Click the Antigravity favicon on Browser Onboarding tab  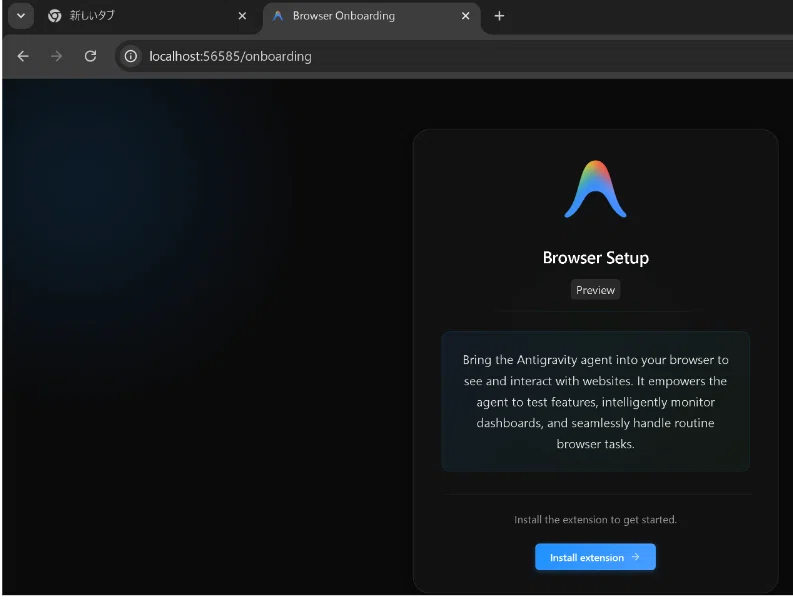coord(278,16)
